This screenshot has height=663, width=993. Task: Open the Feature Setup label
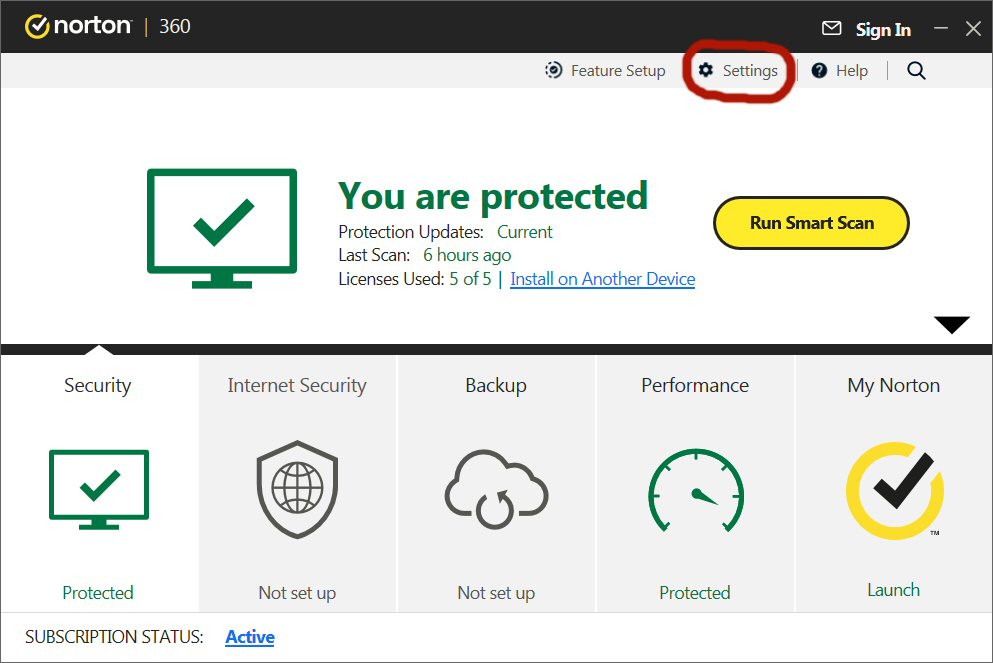pyautogui.click(x=618, y=71)
